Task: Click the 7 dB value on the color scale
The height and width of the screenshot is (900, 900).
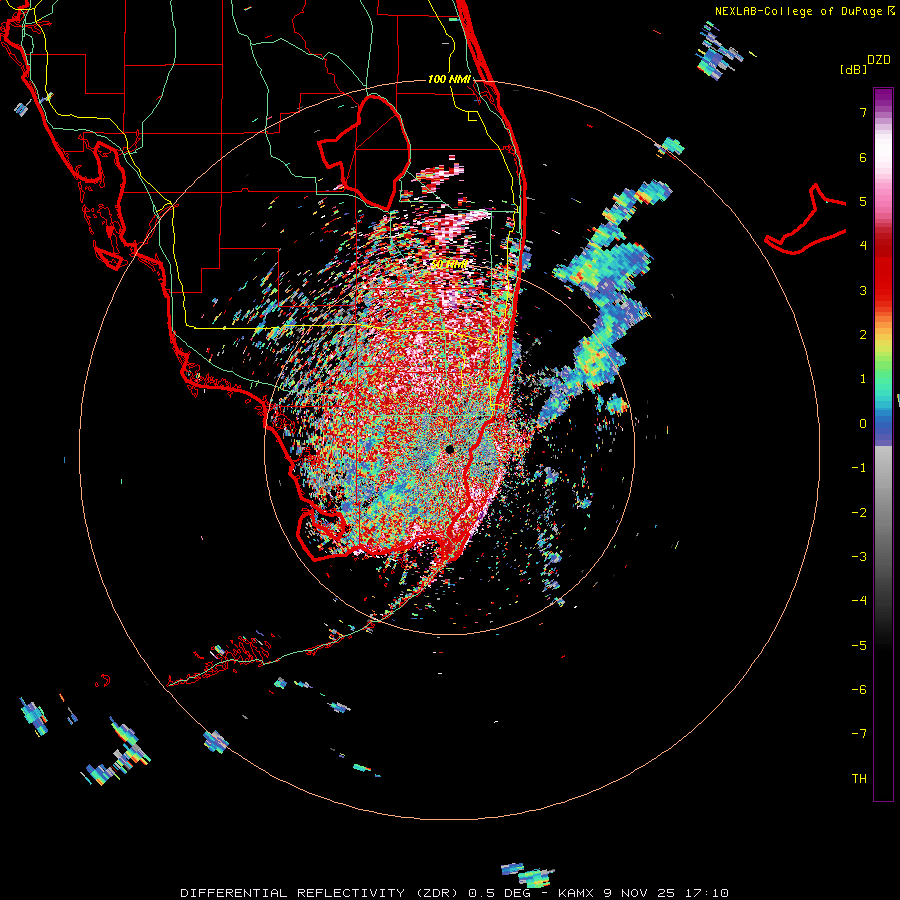Action: point(863,112)
